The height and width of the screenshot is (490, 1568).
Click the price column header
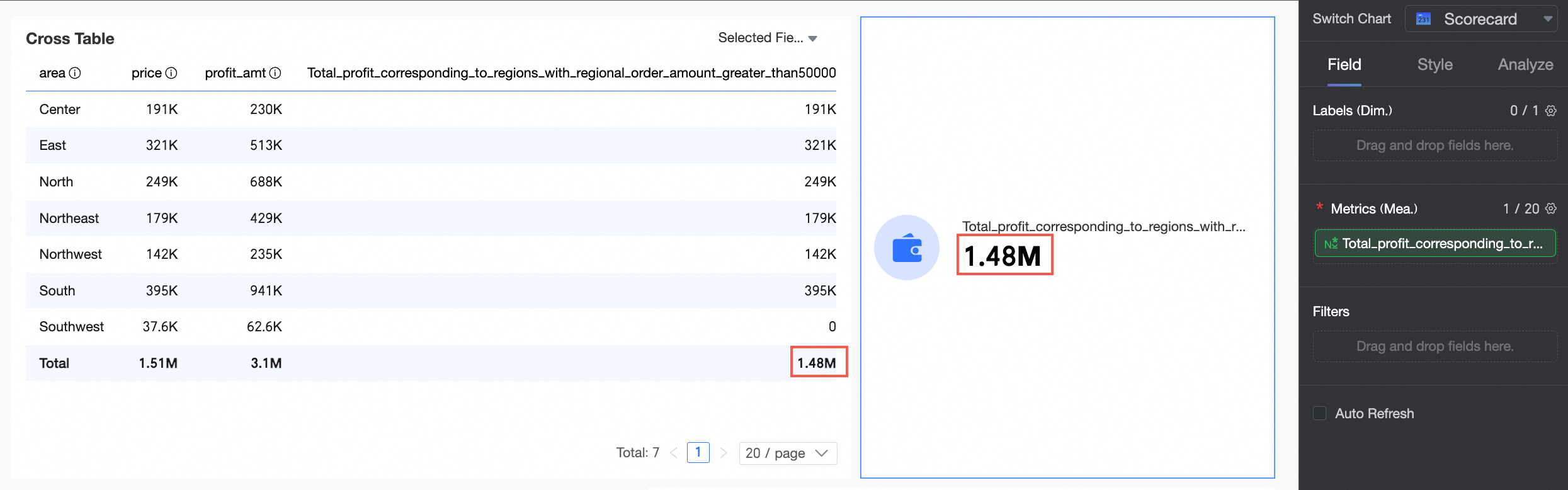click(x=147, y=73)
